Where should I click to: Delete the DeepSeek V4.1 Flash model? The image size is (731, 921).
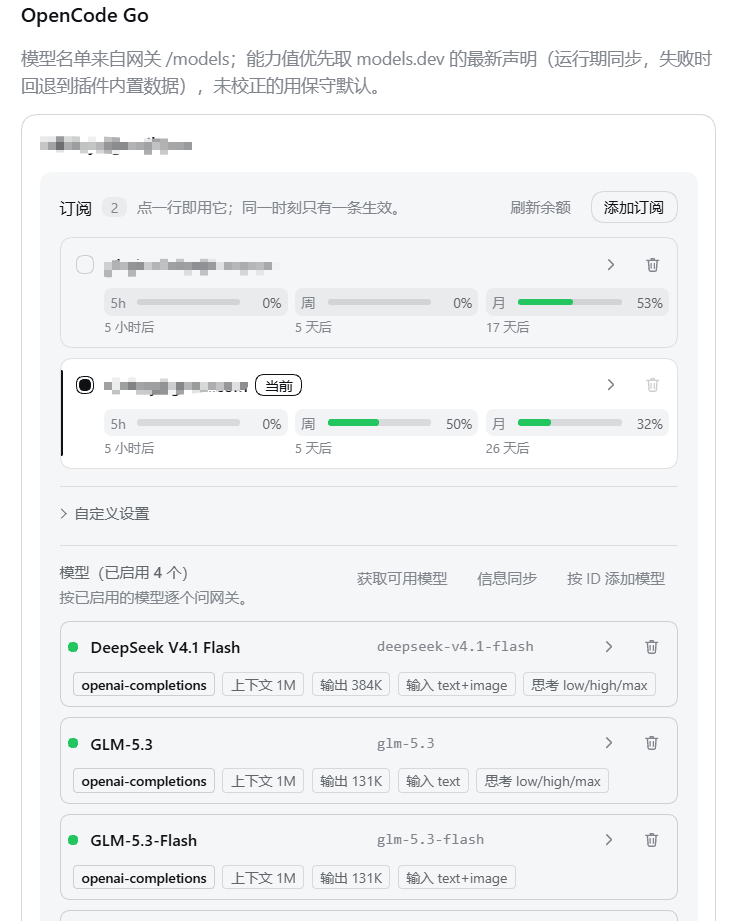652,647
